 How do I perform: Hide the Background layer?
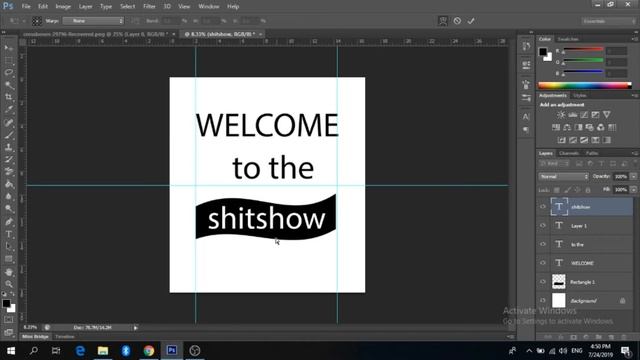click(x=543, y=300)
